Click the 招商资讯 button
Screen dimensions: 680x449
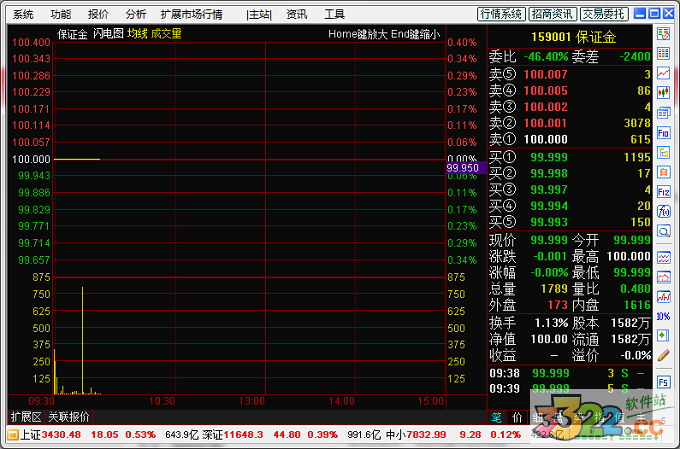pos(552,14)
